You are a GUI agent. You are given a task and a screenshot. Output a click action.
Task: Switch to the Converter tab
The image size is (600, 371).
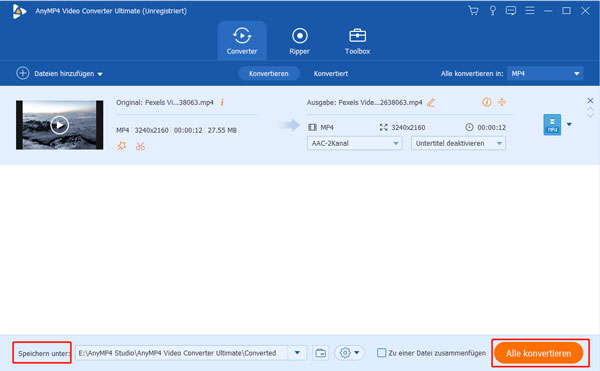(x=242, y=41)
